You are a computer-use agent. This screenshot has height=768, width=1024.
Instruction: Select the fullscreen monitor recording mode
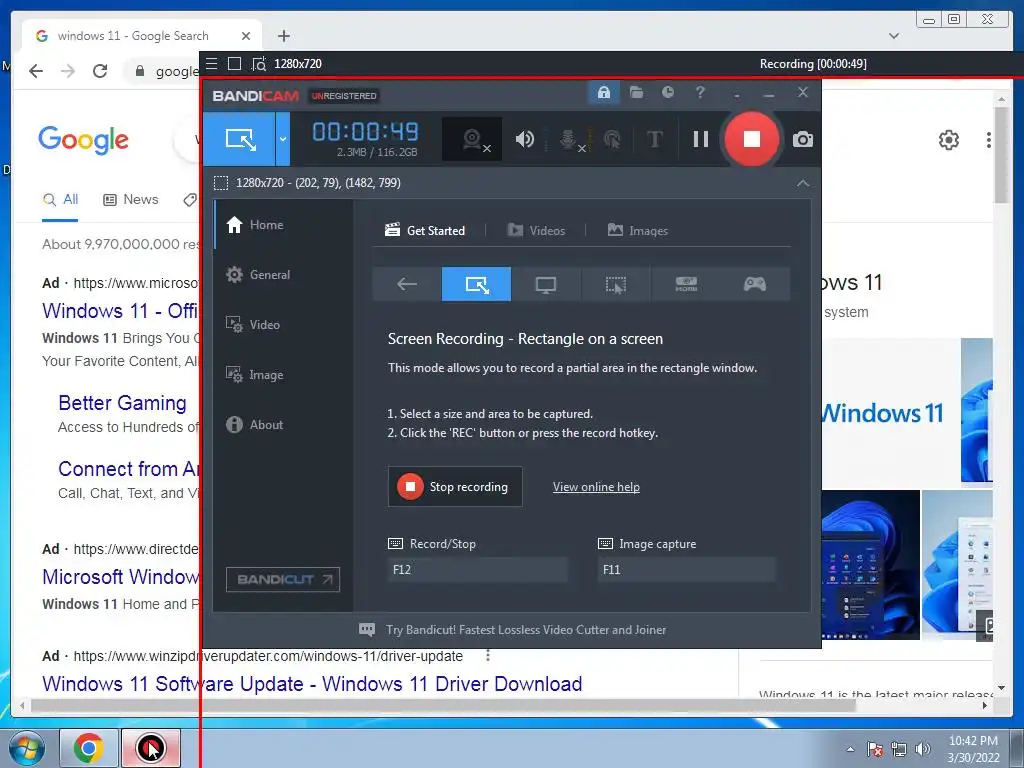point(546,284)
